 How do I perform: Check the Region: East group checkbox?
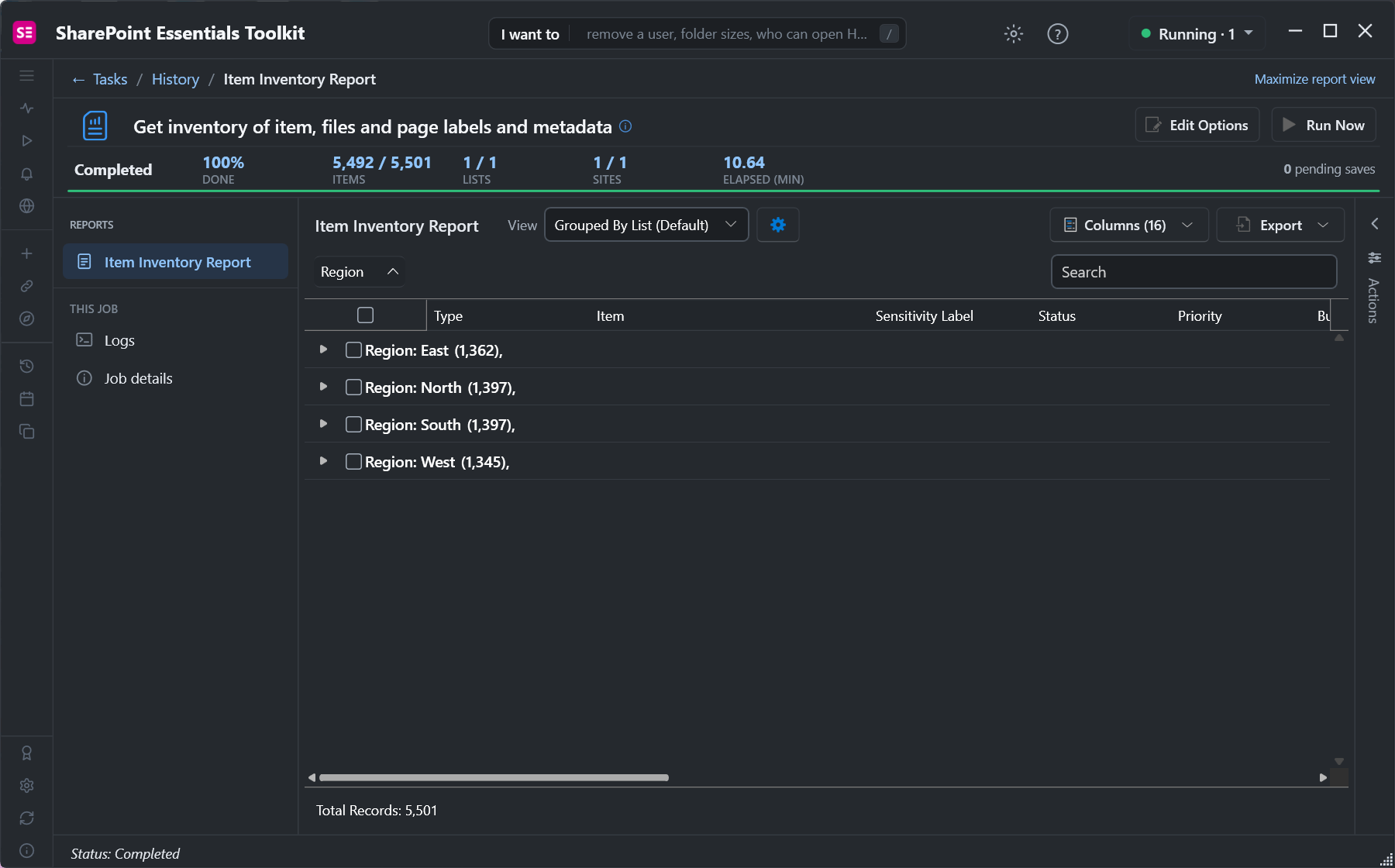(x=353, y=350)
